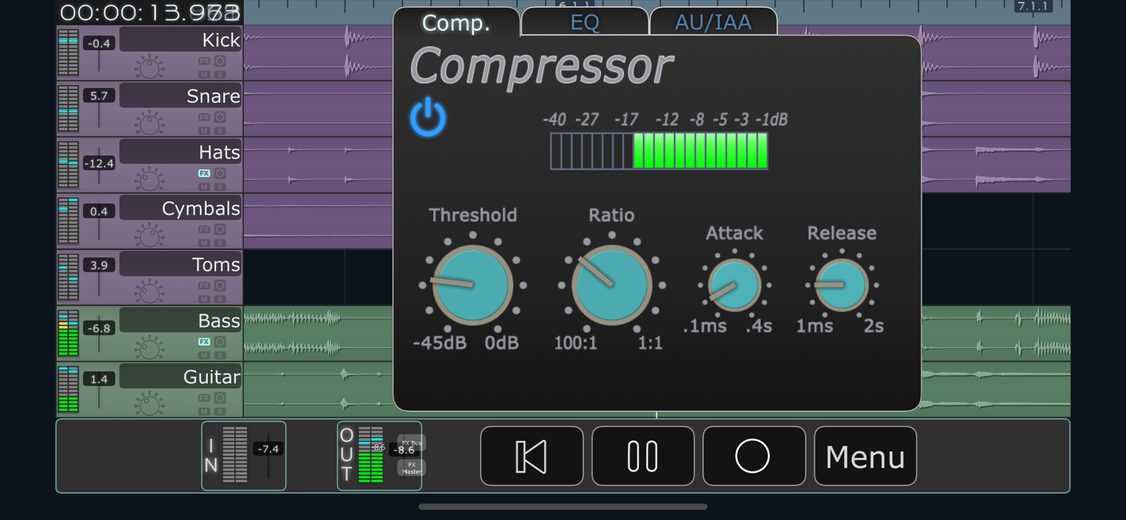Click the Bass volume fader showing -6.8
This screenshot has width=1126, height=520.
click(x=98, y=328)
